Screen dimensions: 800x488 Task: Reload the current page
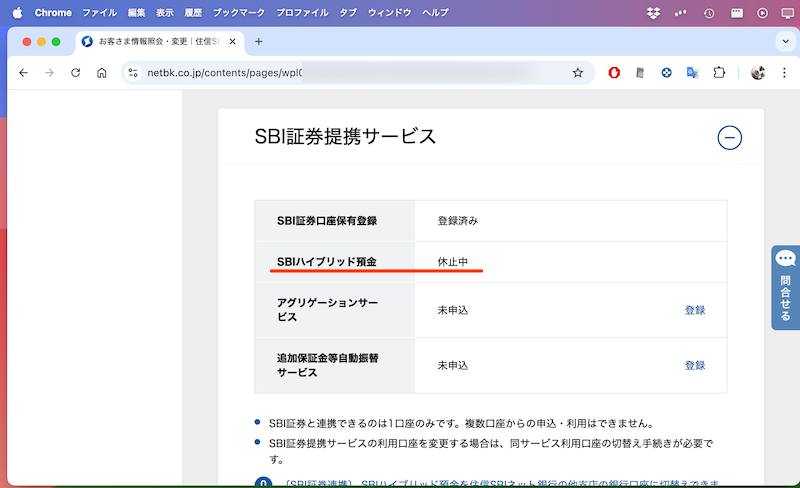pyautogui.click(x=75, y=73)
